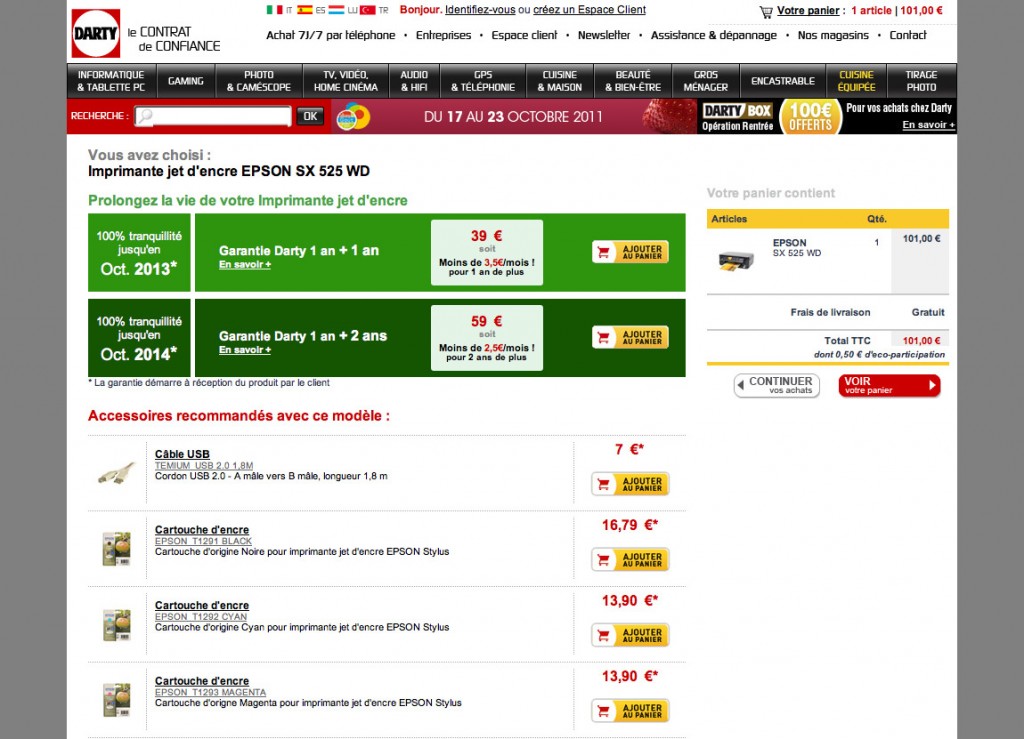The height and width of the screenshot is (739, 1024).
Task: Open the Audio & Hifi category
Action: [414, 81]
